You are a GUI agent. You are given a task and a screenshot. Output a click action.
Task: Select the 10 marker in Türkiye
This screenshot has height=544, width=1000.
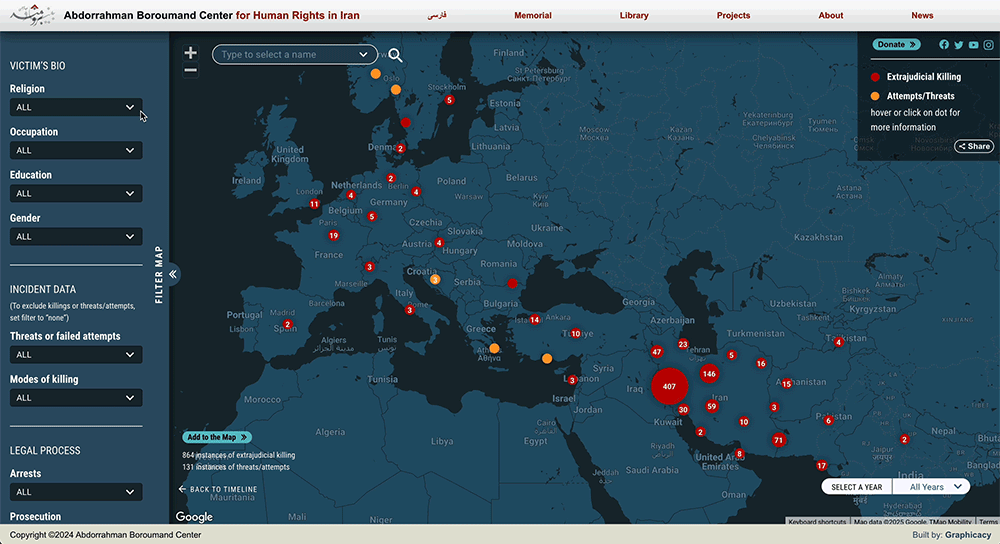575,334
